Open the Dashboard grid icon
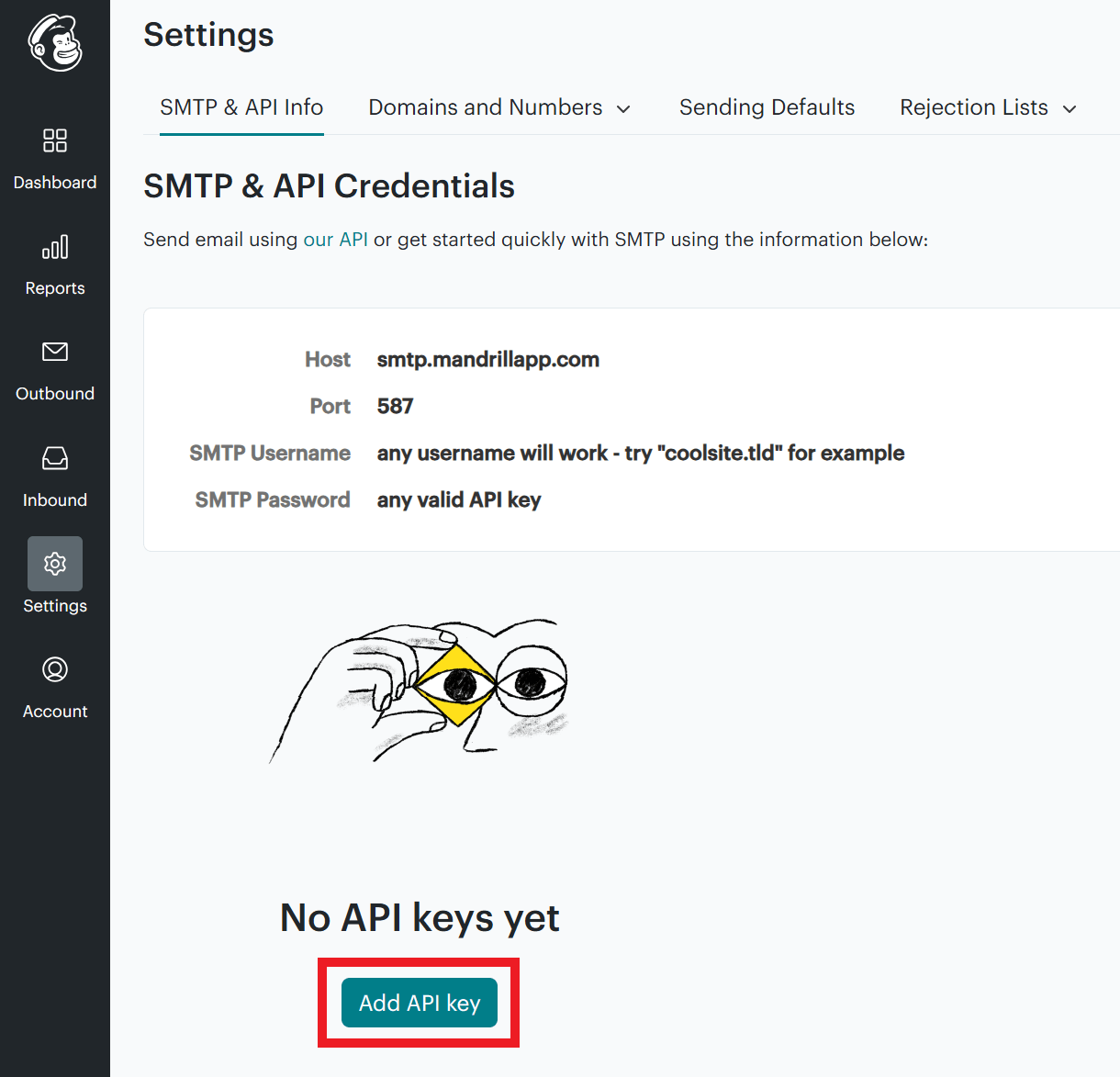This screenshot has width=1120, height=1077. pyautogui.click(x=55, y=140)
